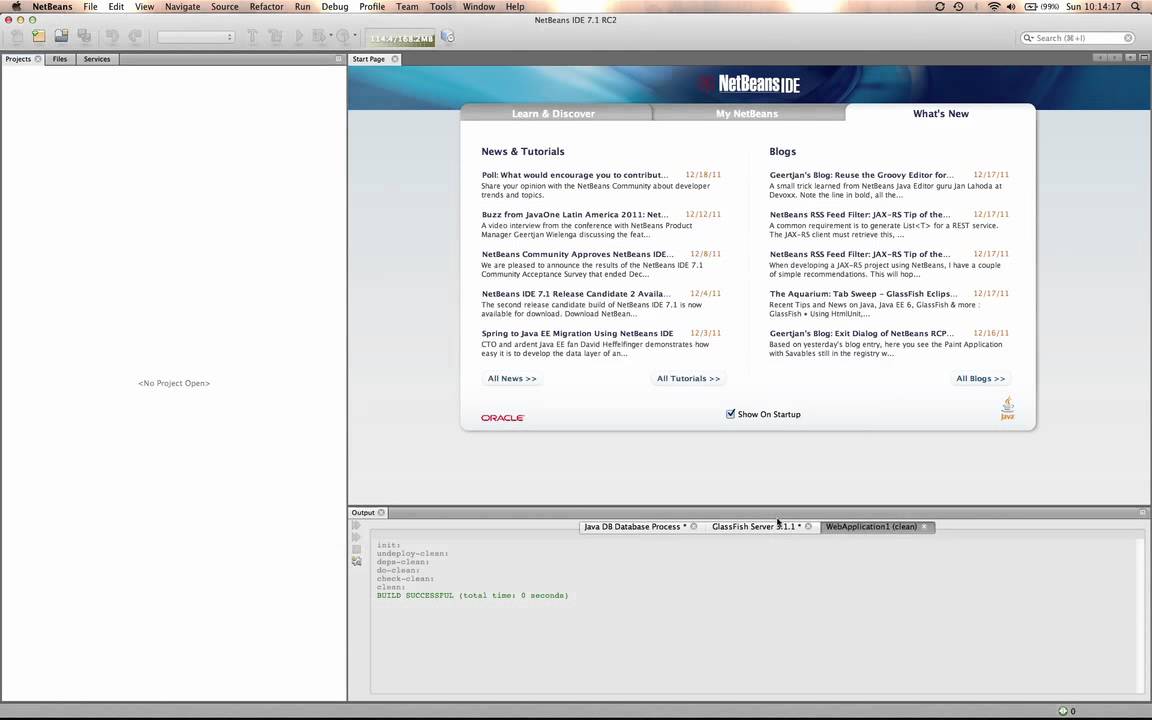This screenshot has height=720, width=1152.
Task: Click the Java logo on Start Page
Action: click(1007, 408)
